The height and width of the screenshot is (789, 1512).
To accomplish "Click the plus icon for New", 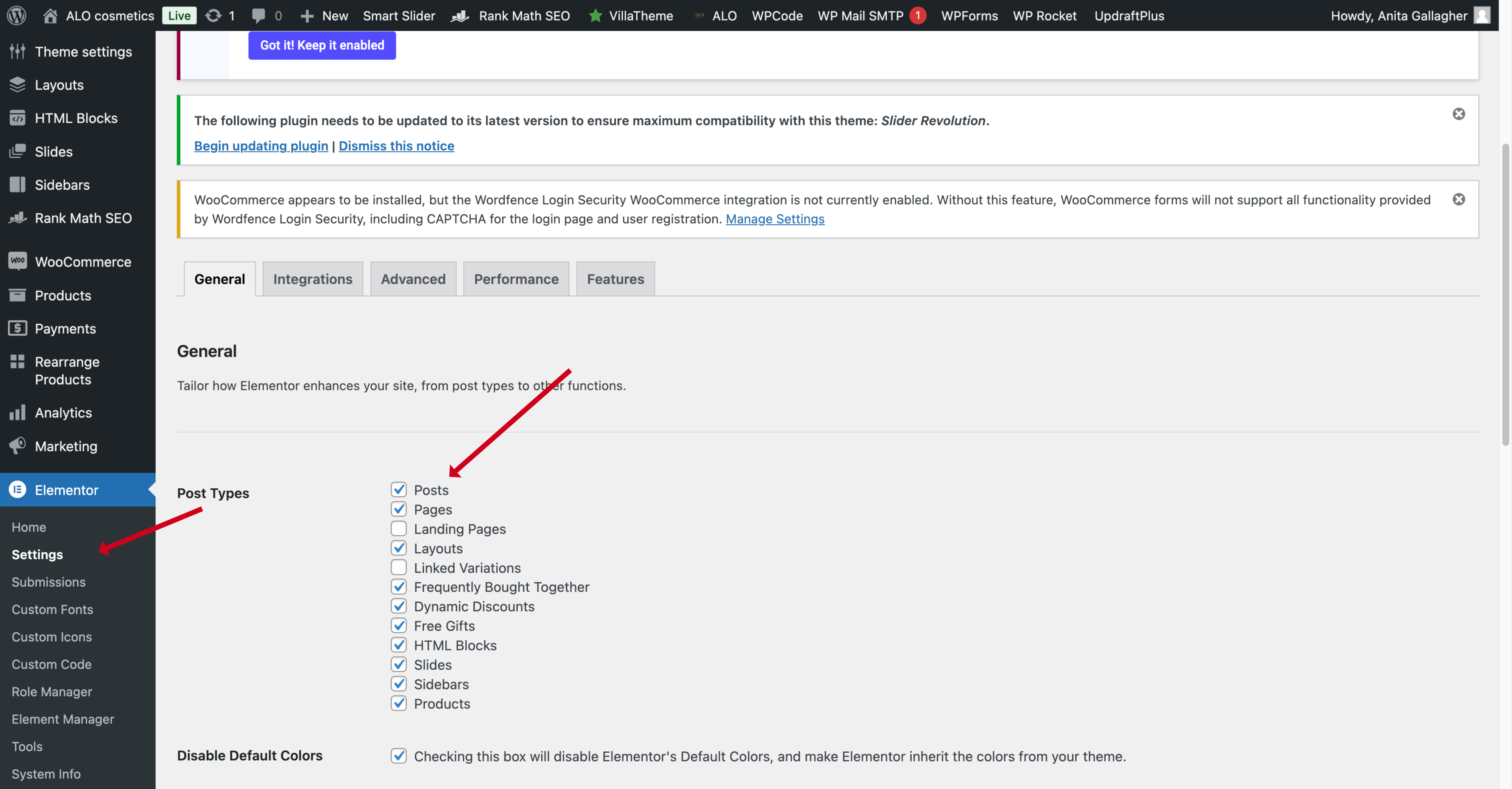I will pos(307,16).
